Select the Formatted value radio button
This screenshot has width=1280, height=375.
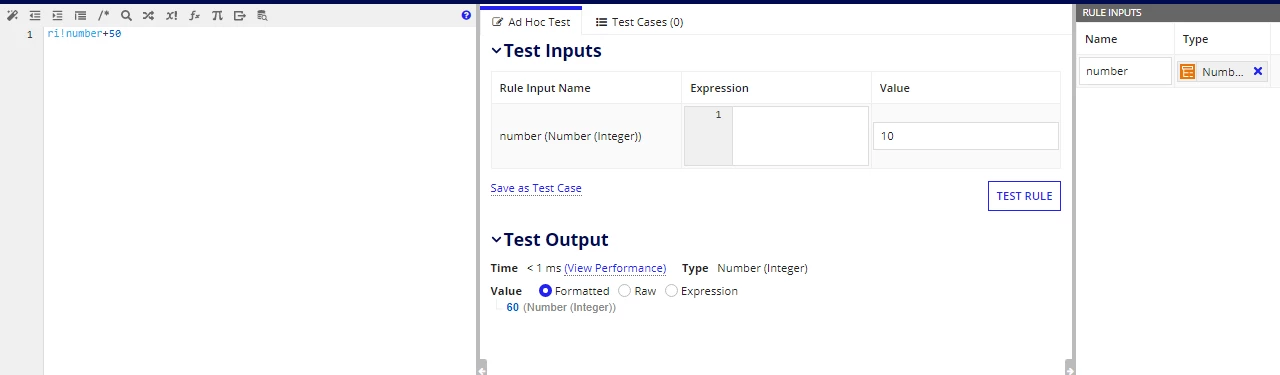point(545,291)
